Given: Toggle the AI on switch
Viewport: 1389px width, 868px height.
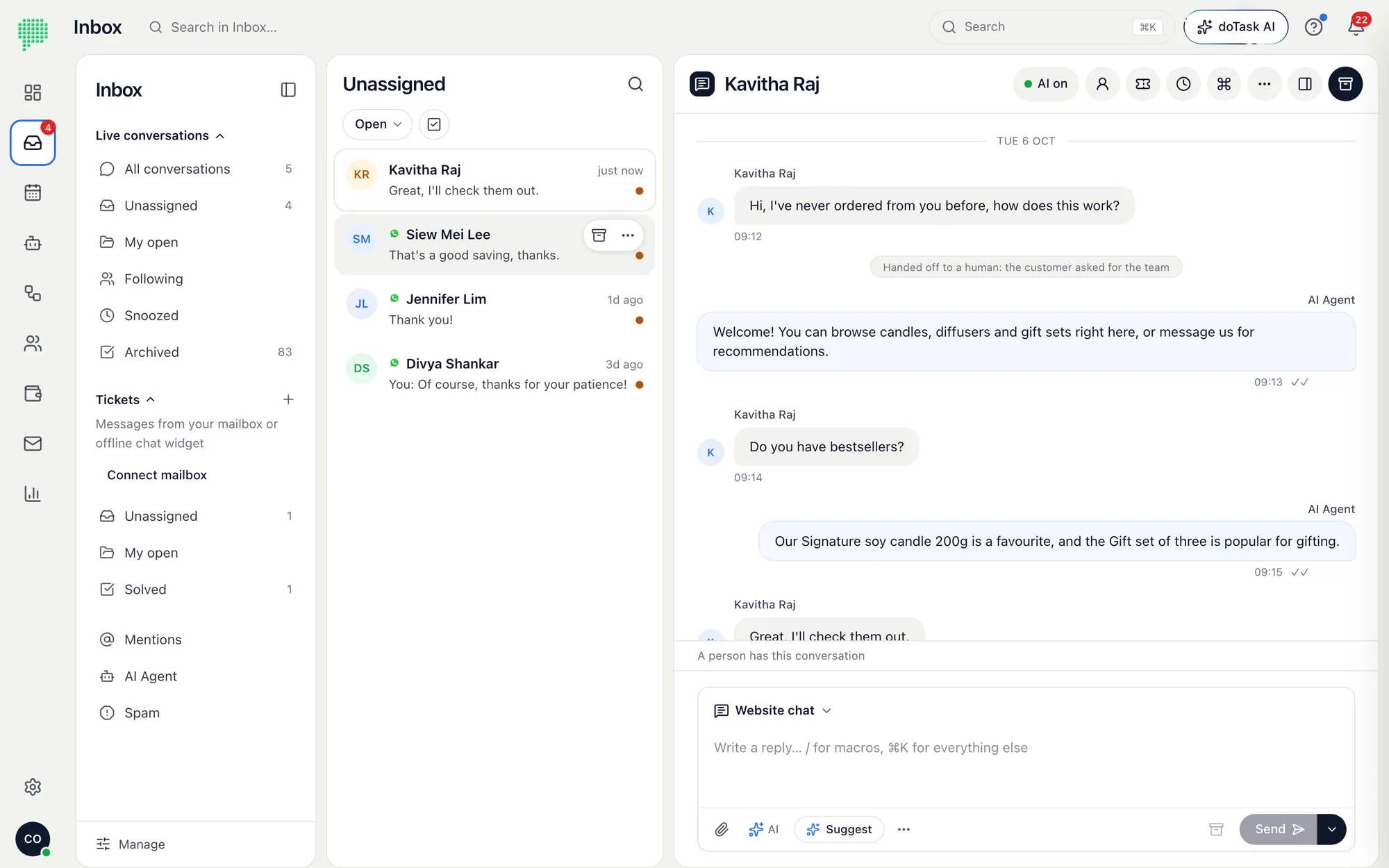Looking at the screenshot, I should pyautogui.click(x=1045, y=84).
